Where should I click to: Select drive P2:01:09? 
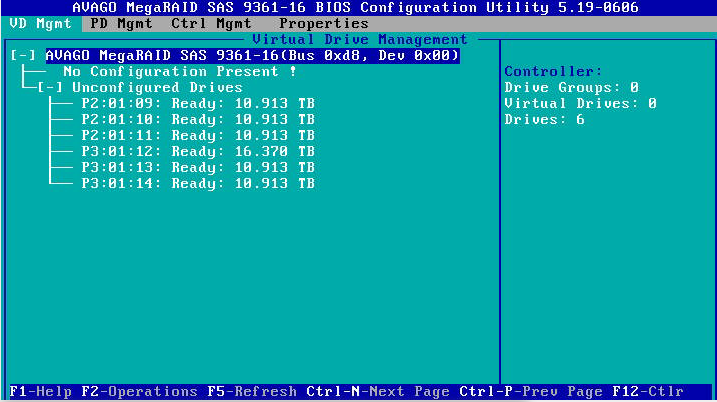(x=198, y=104)
